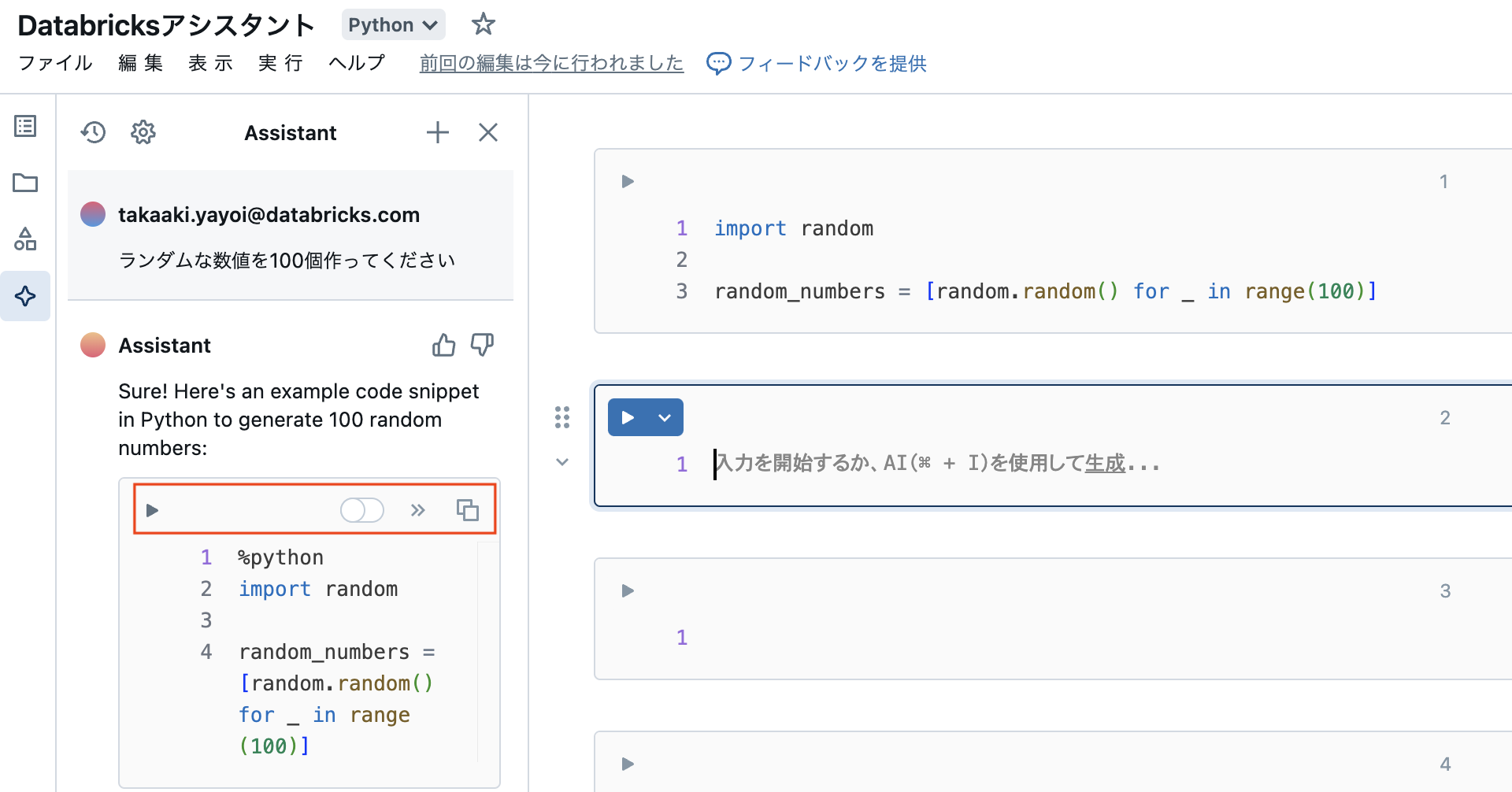Click the double-chevron icon in the snippet toolbar
Screen dimensions: 1512x792
418,510
